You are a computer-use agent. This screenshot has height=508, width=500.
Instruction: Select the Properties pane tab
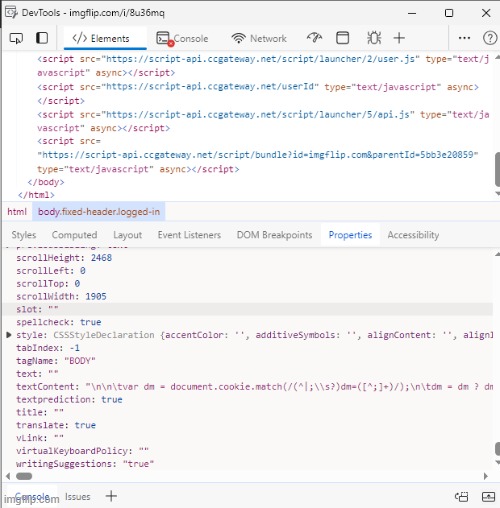[x=350, y=235]
